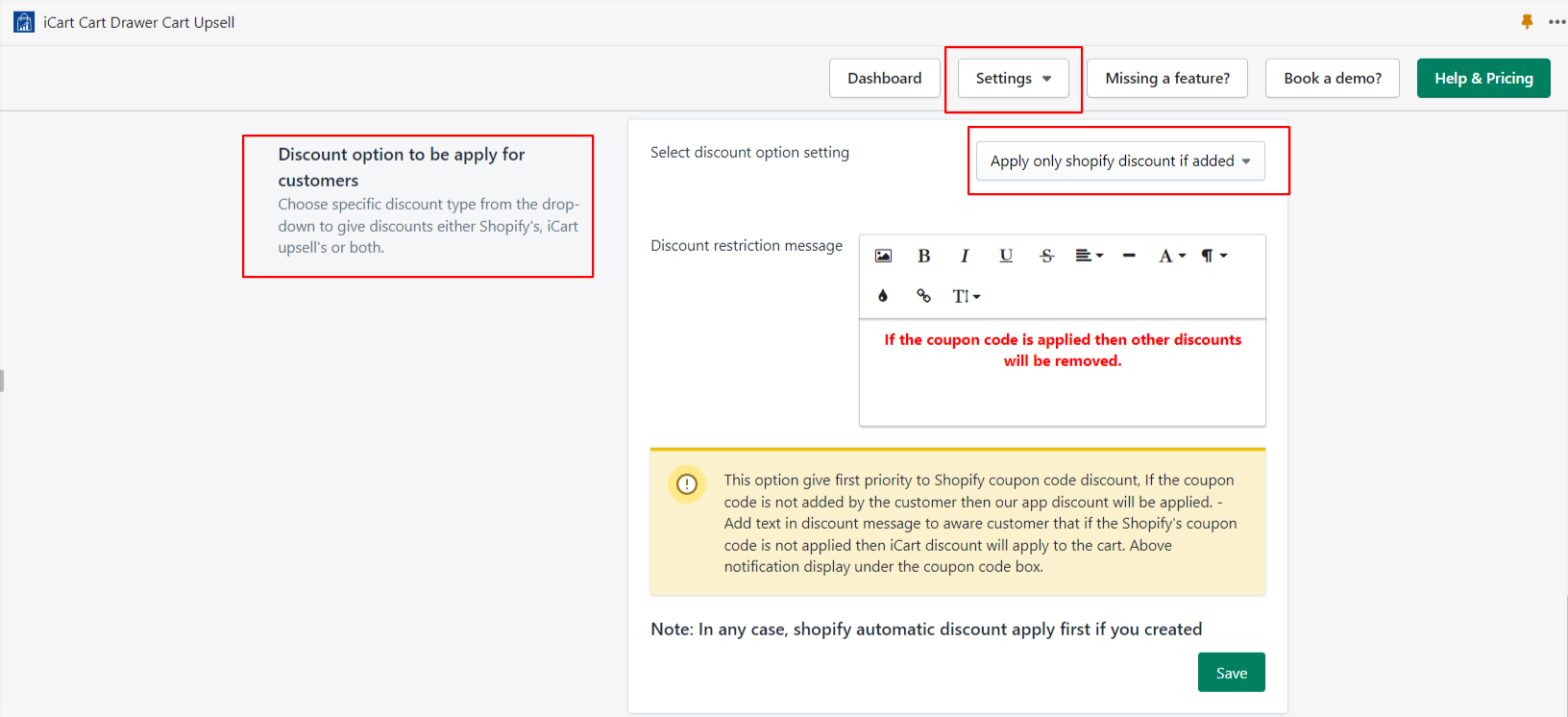Open the font family dropdown

tap(1171, 256)
